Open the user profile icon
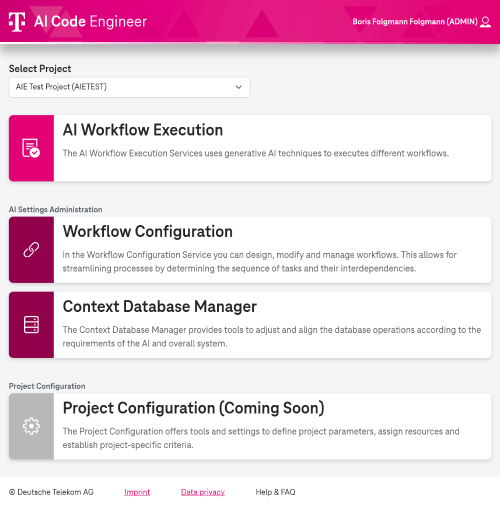 485,22
